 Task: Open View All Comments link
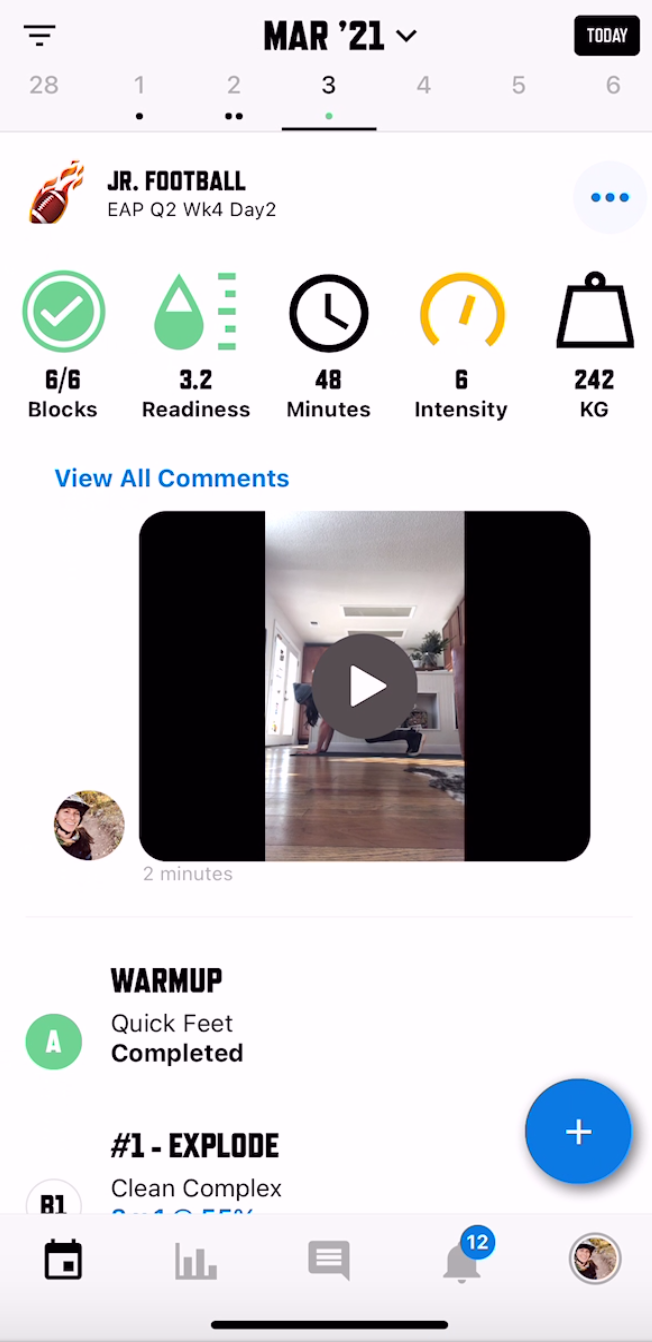(x=172, y=478)
